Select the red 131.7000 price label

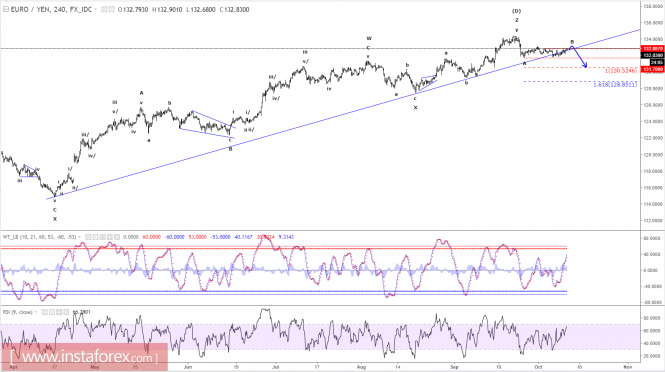[x=653, y=69]
